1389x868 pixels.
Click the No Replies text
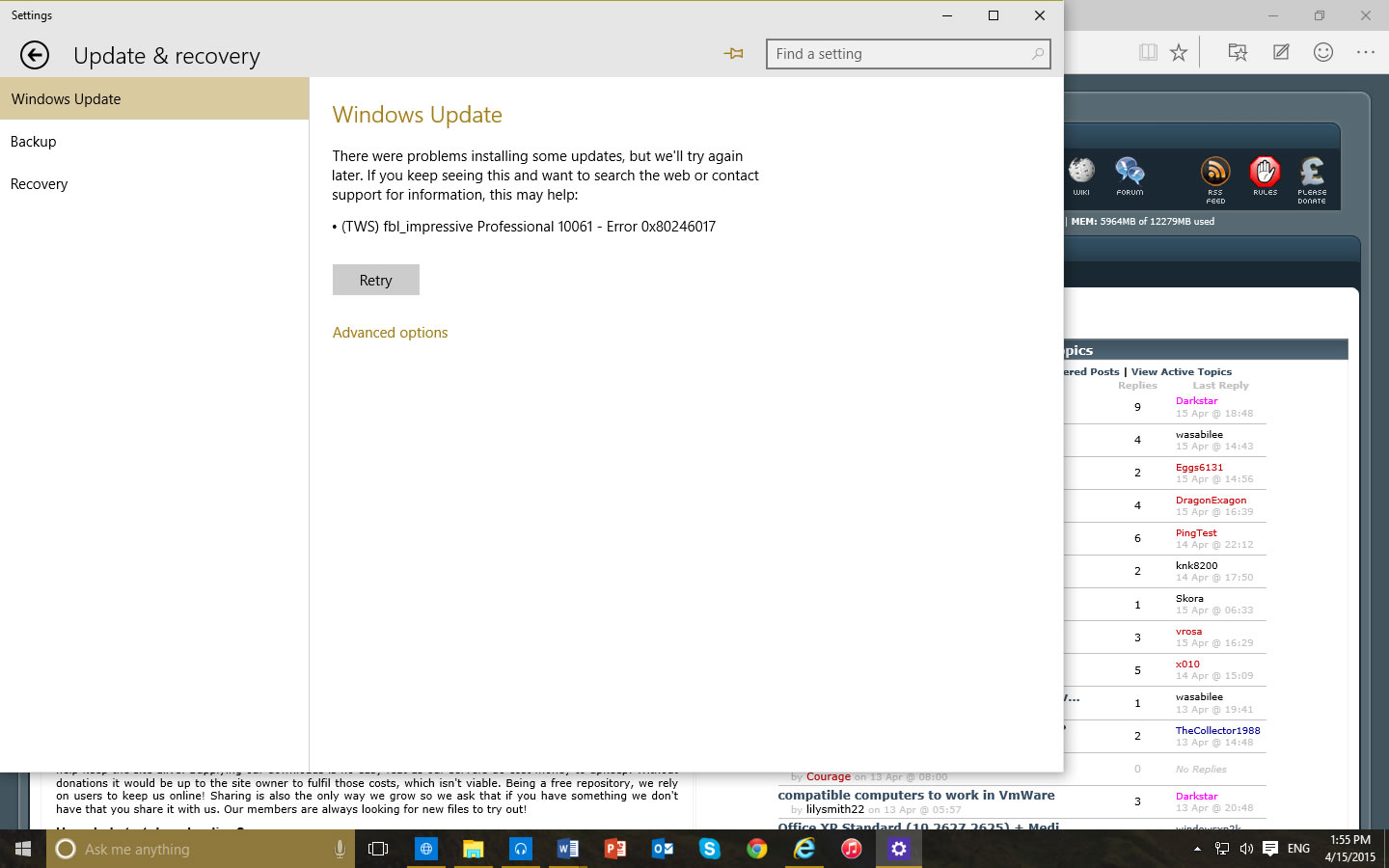[1201, 769]
